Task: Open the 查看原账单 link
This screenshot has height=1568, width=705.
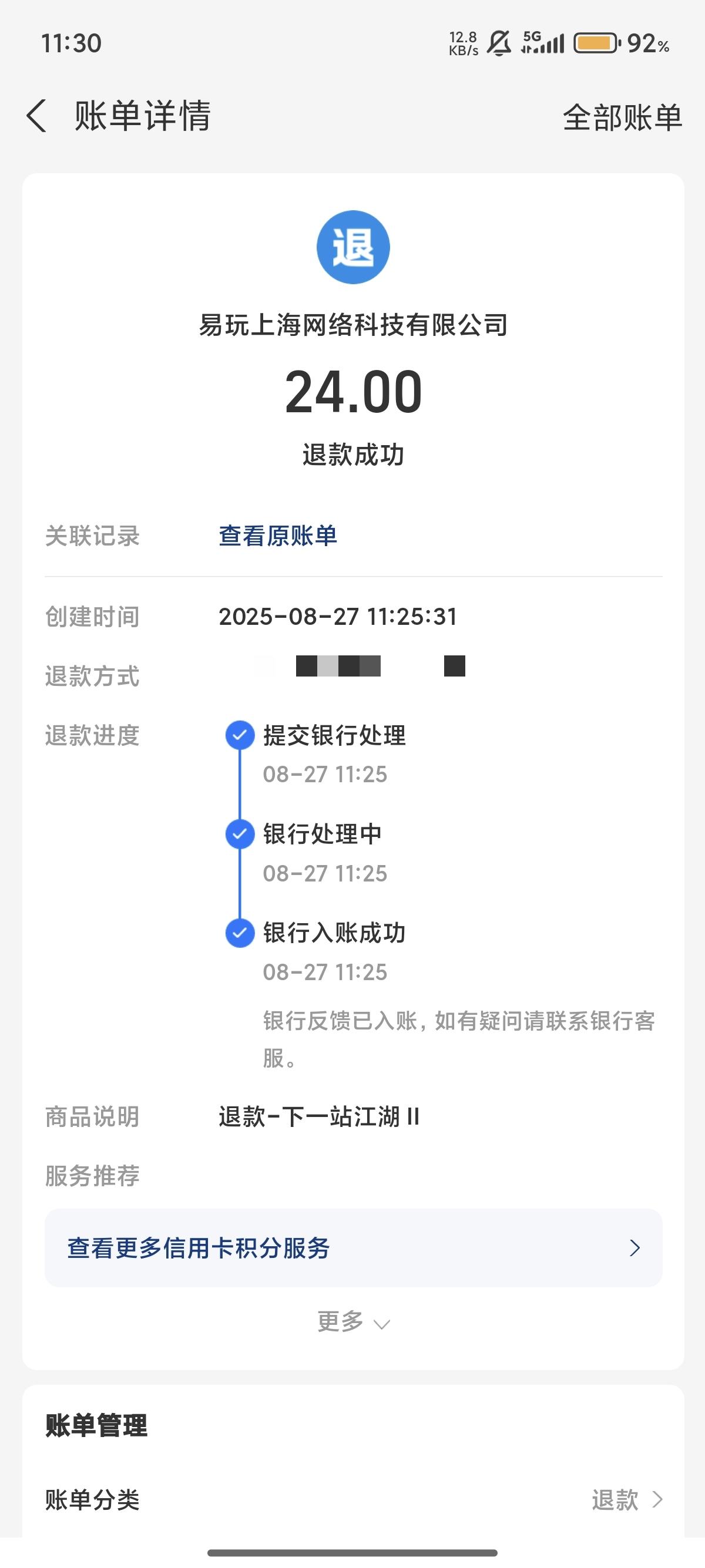Action: tap(278, 536)
